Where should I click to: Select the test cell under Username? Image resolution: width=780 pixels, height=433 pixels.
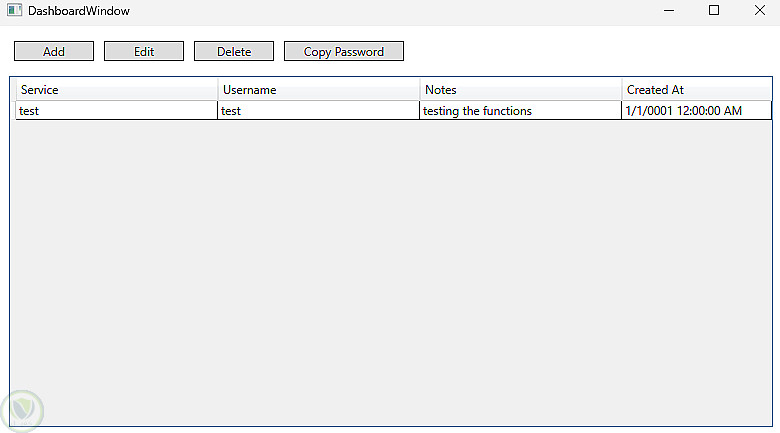(318, 111)
